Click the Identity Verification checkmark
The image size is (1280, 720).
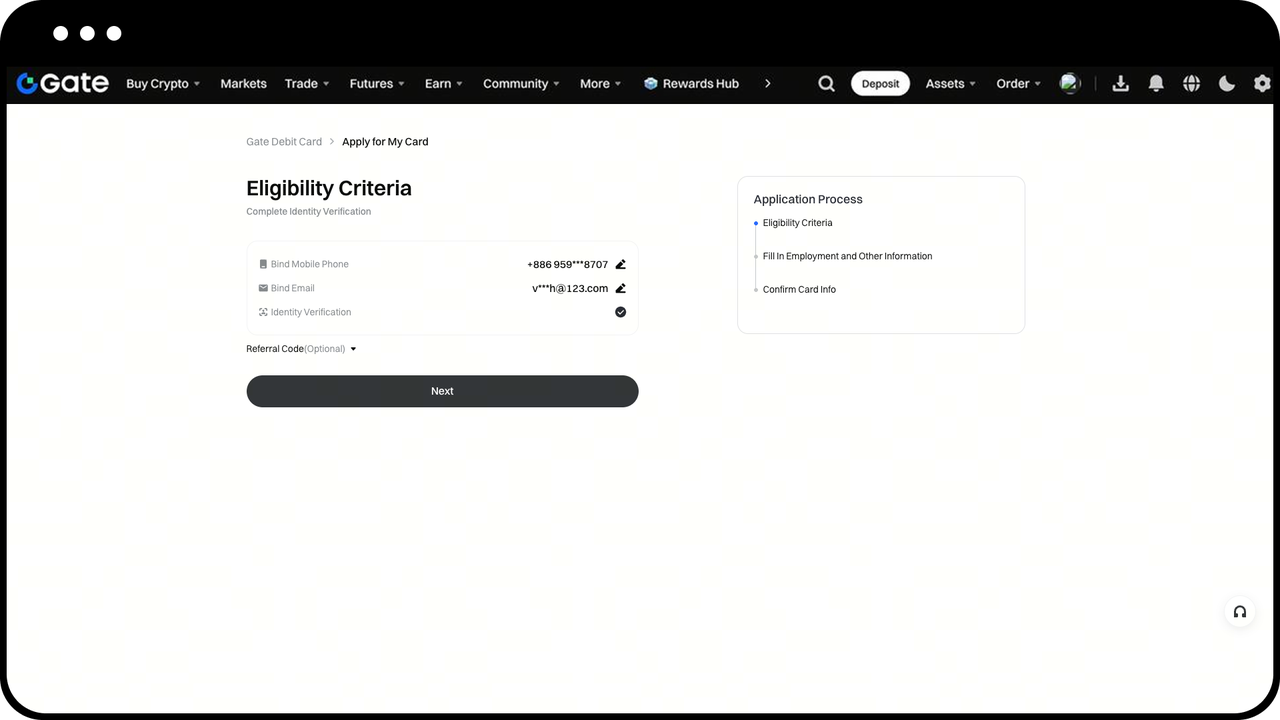620,311
